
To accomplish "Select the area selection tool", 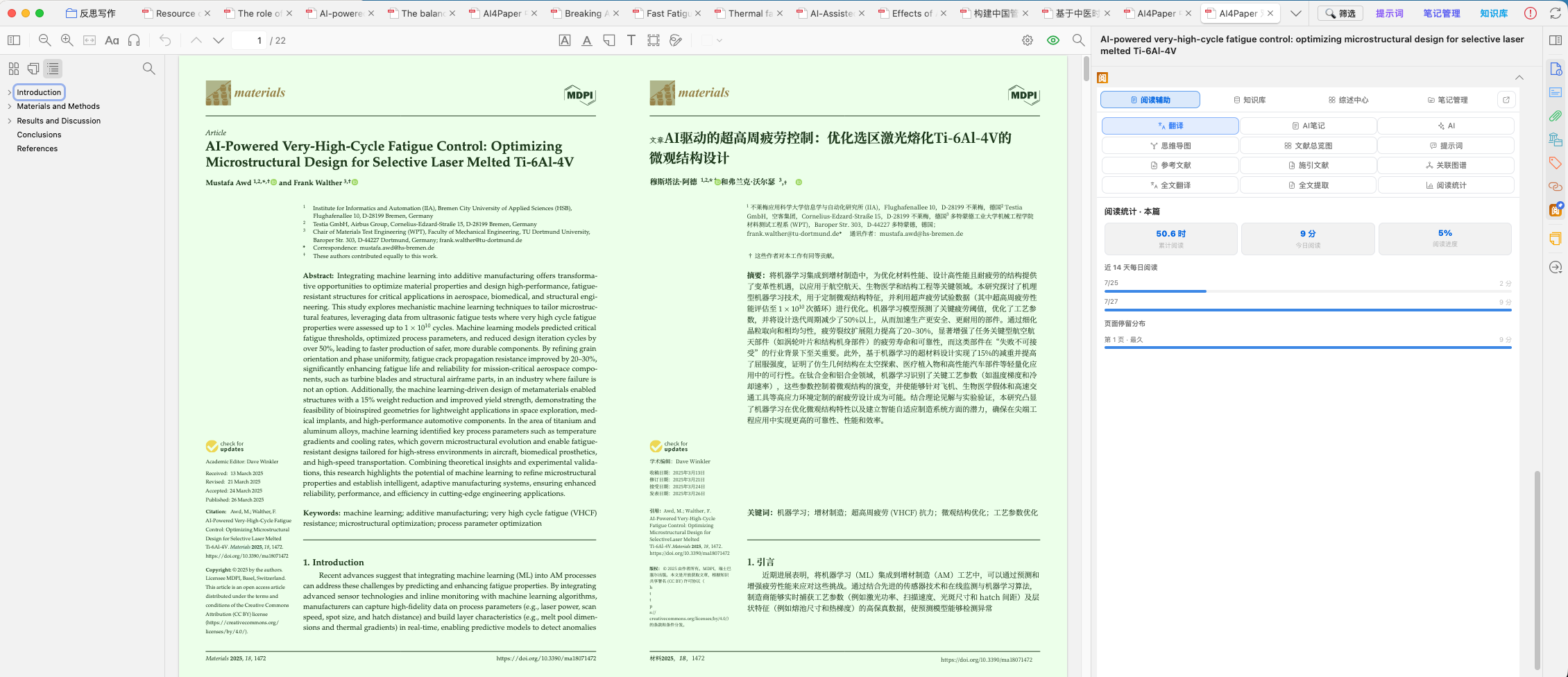I will click(654, 40).
